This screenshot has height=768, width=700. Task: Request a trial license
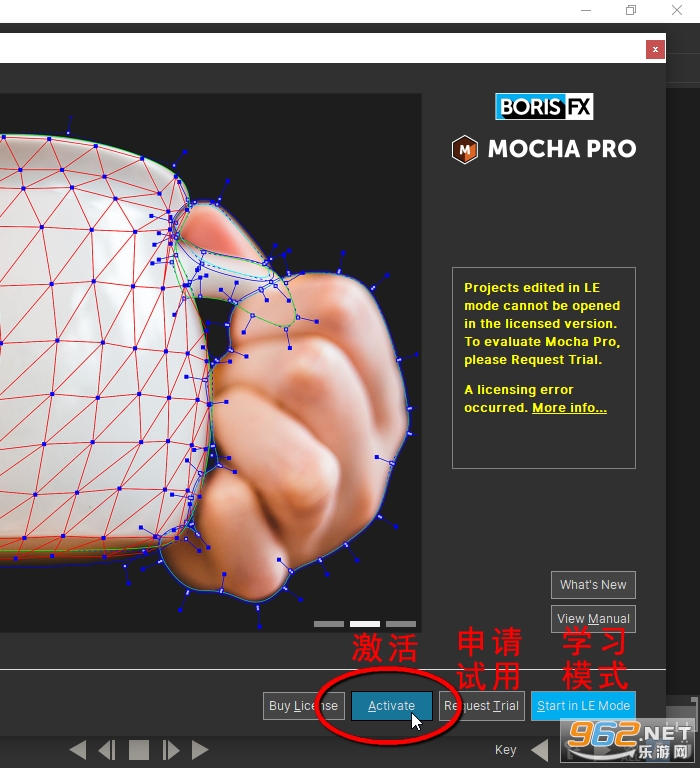482,706
